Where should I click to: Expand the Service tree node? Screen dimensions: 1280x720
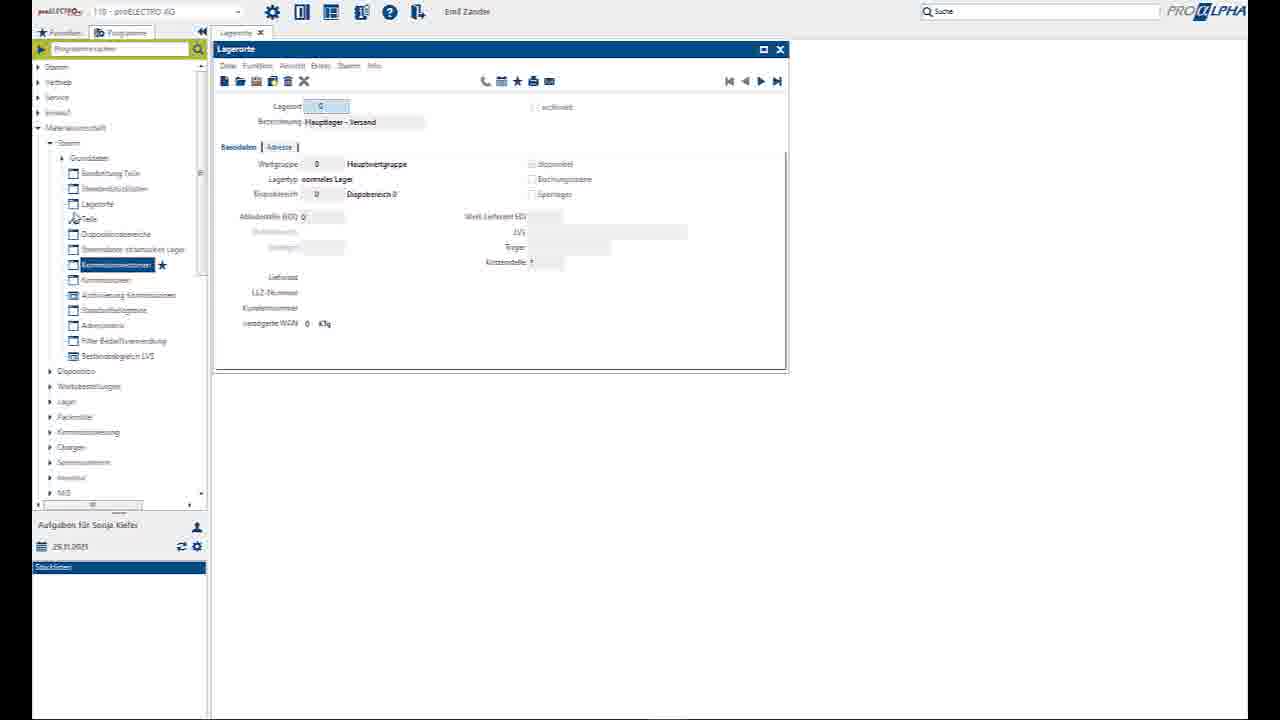38,98
